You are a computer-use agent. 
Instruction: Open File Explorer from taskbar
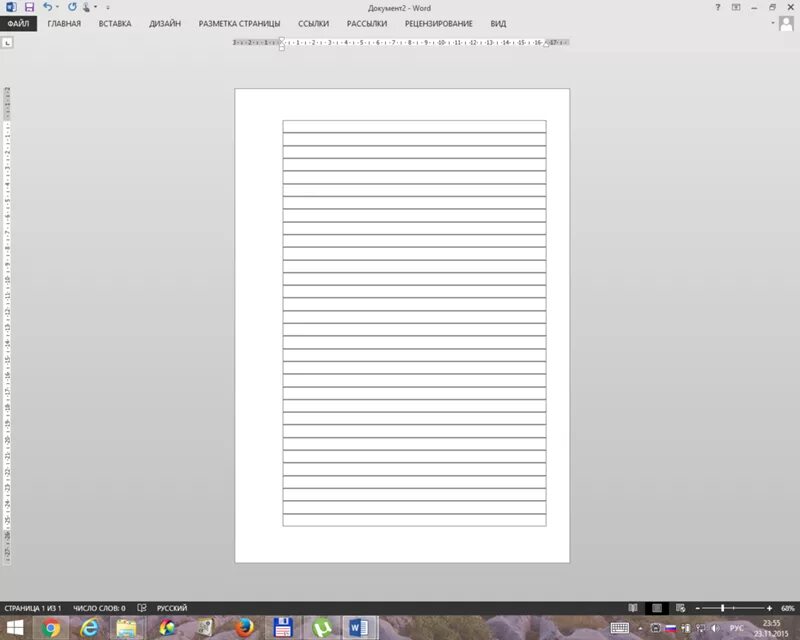(x=127, y=628)
